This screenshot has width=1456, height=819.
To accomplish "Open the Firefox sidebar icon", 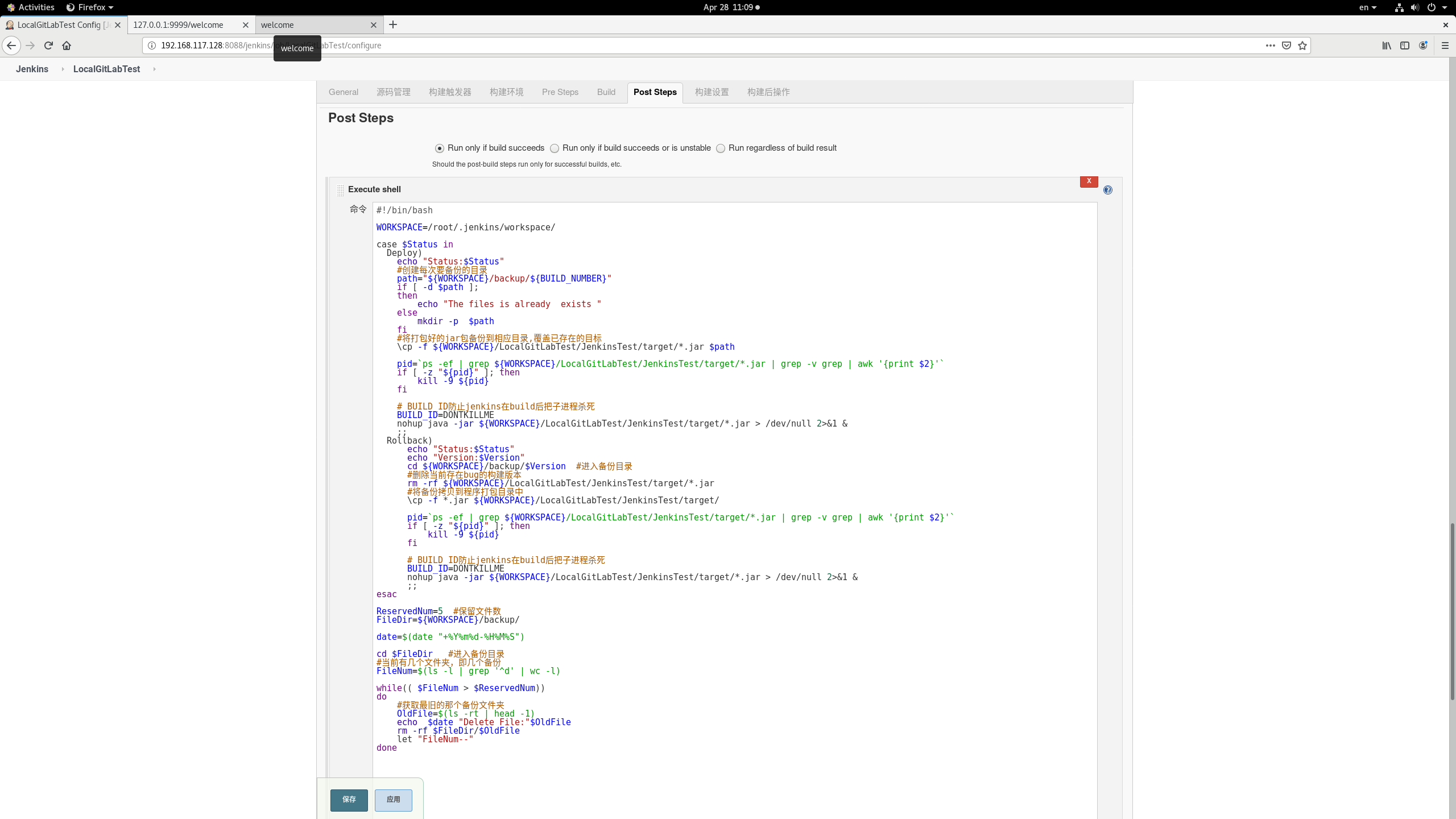I will point(1405,45).
